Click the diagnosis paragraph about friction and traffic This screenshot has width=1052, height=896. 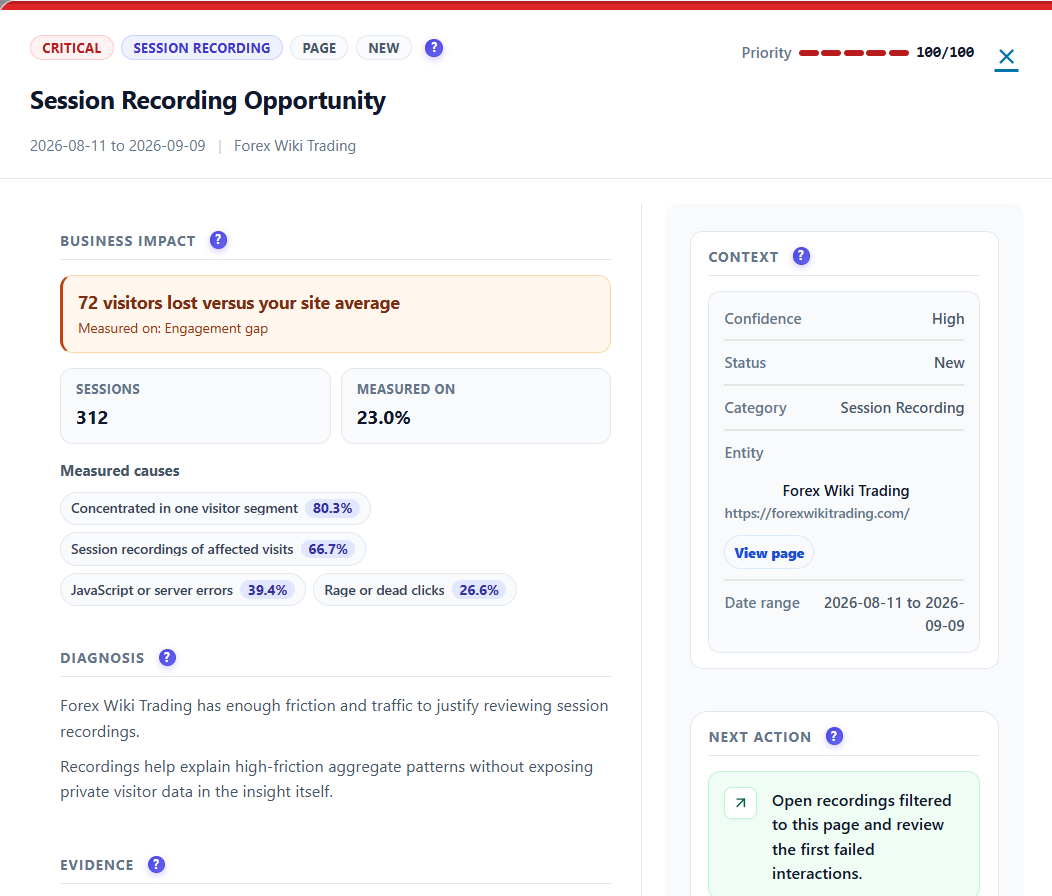click(334, 719)
